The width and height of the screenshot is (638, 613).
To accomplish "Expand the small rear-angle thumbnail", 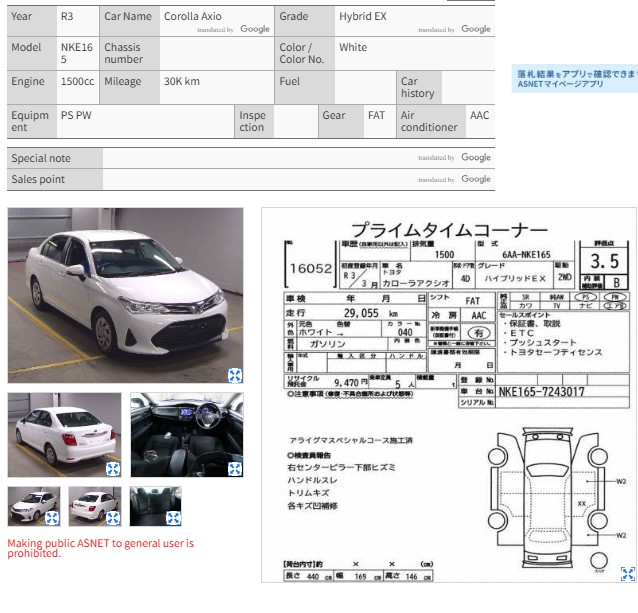I will pyautogui.click(x=113, y=518).
